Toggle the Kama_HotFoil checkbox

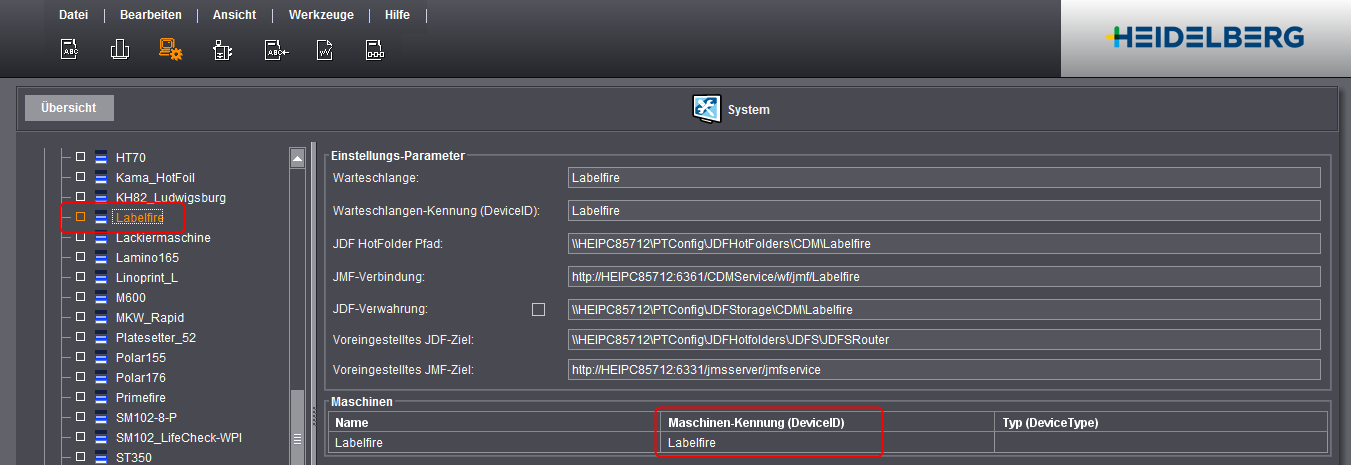81,178
